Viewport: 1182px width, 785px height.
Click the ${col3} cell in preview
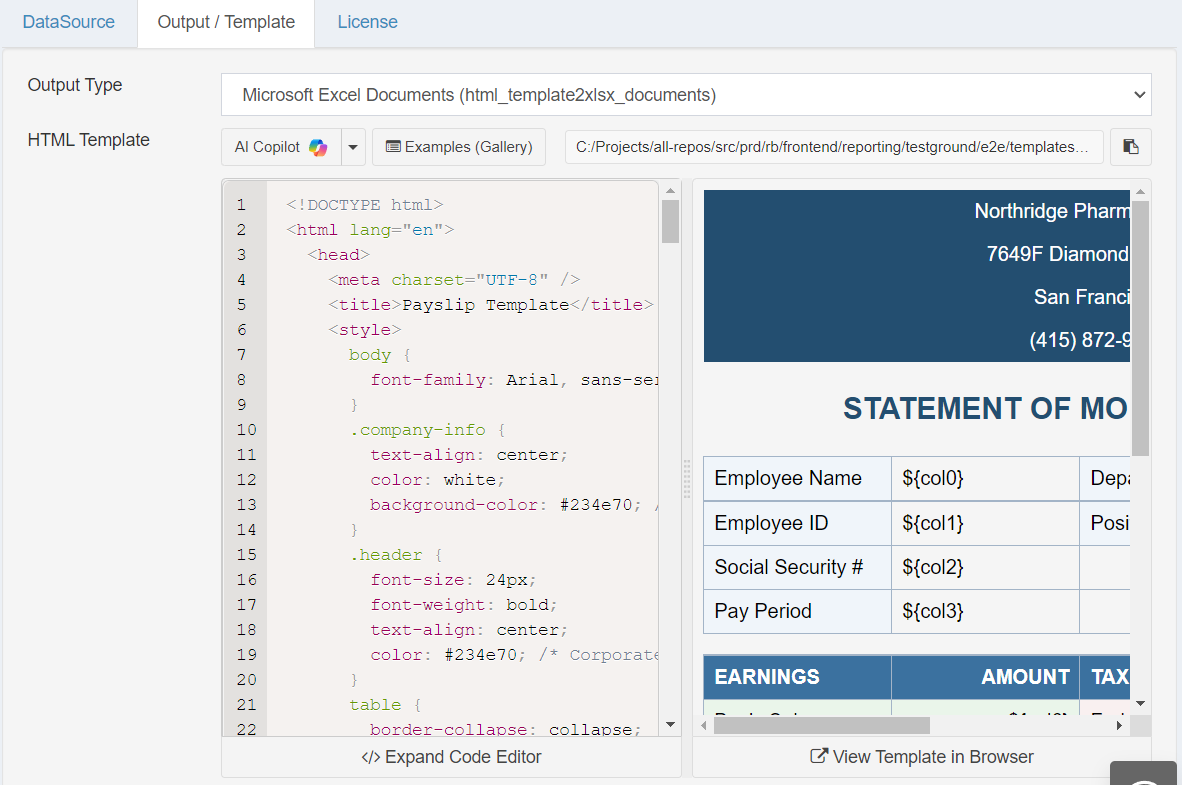[x=985, y=612]
